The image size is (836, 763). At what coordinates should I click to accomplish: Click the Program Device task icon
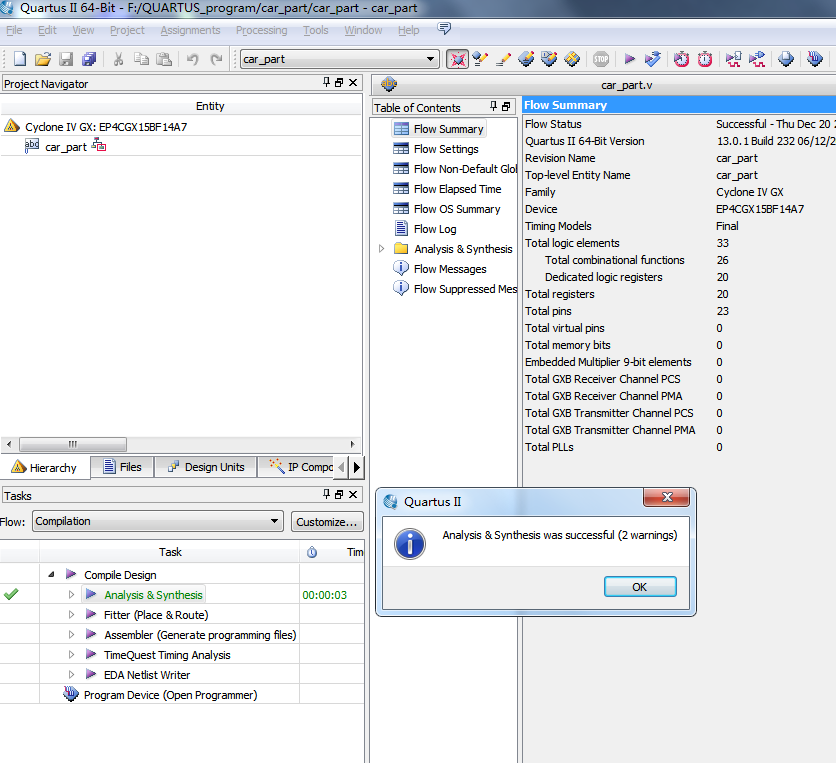[70, 695]
